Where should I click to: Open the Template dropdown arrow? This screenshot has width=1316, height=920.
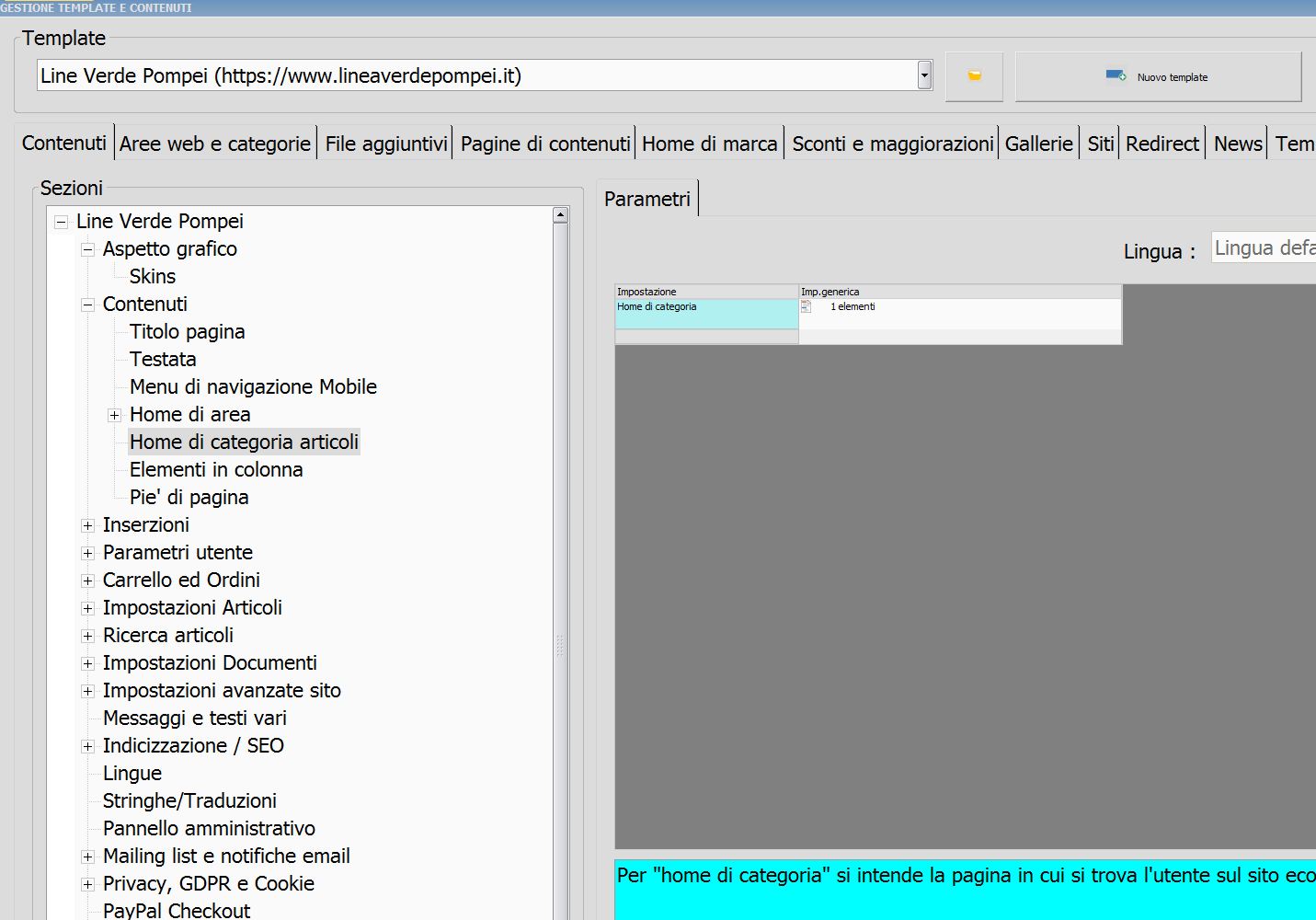tap(924, 75)
